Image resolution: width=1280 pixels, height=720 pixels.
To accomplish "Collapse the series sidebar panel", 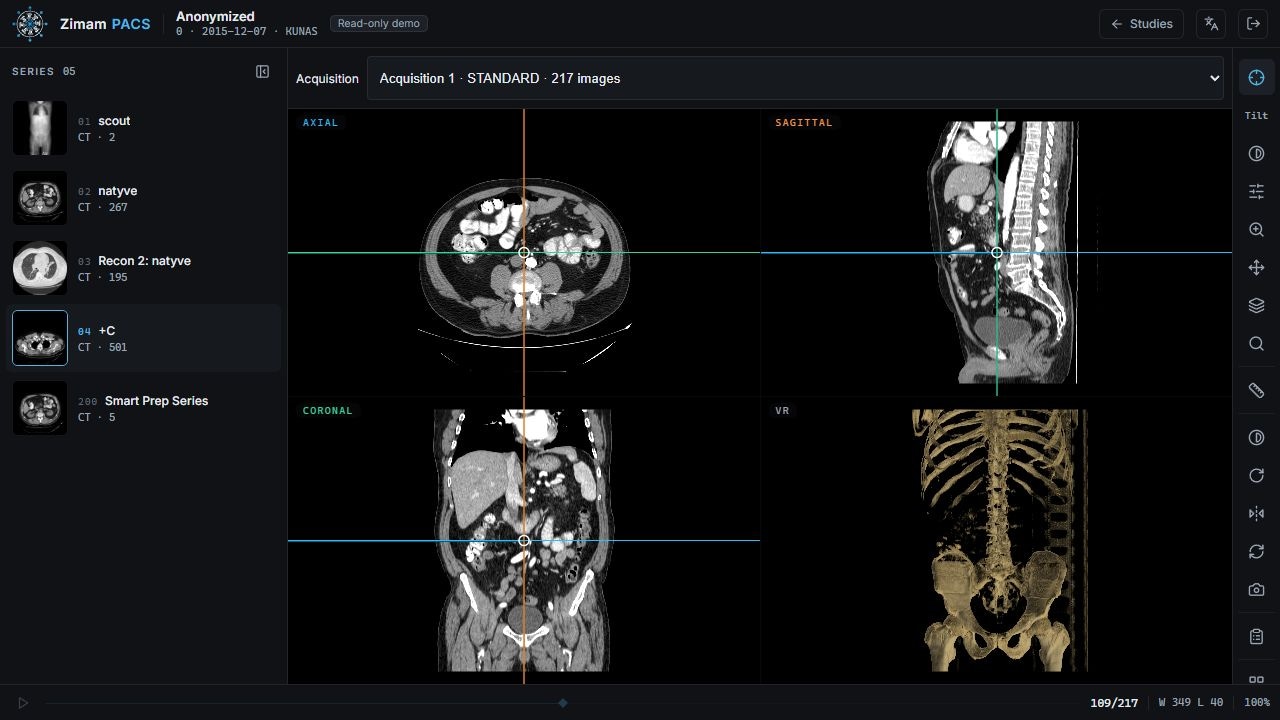I will click(x=262, y=72).
